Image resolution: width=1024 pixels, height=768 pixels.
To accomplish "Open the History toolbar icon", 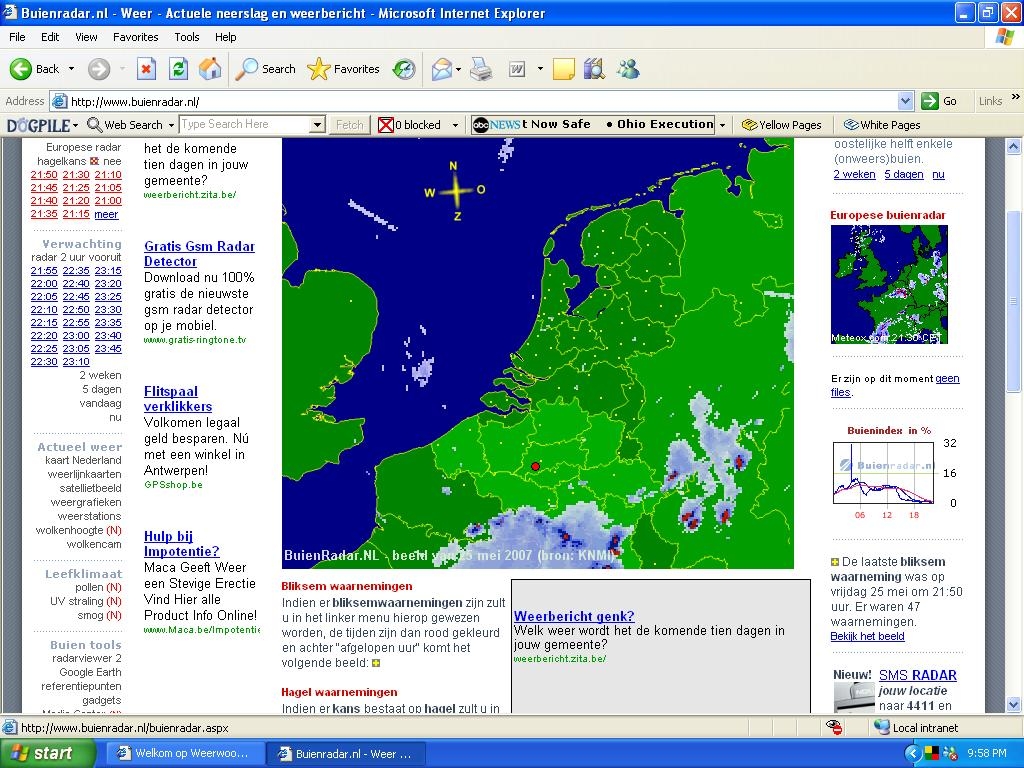I will pyautogui.click(x=404, y=69).
